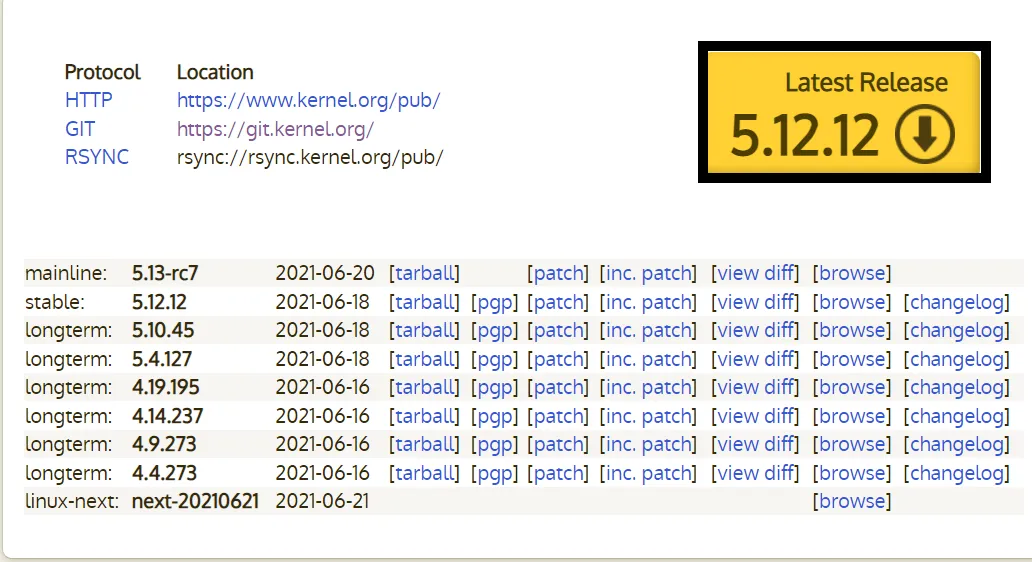Download tarball for stable 5.12.12

(x=425, y=302)
